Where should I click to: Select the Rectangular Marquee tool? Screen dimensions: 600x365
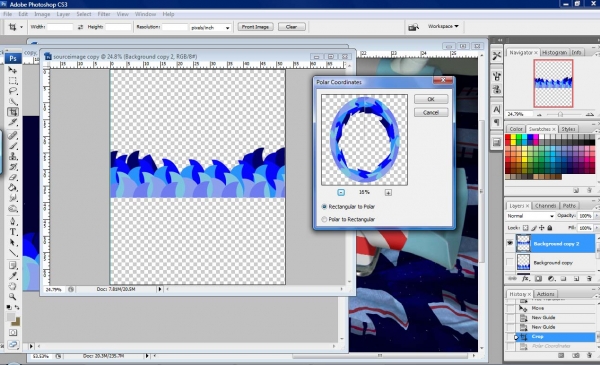13,81
